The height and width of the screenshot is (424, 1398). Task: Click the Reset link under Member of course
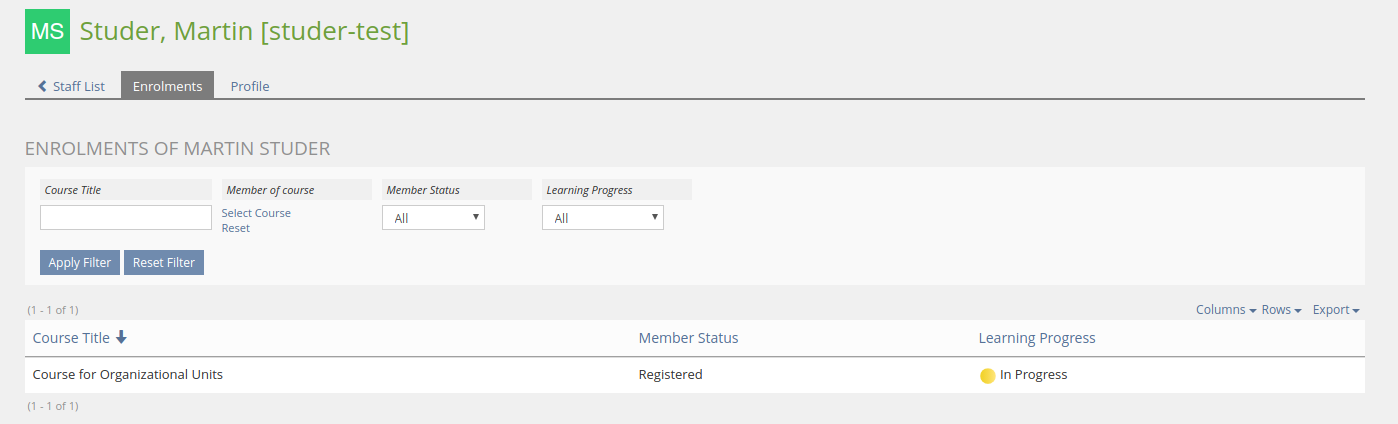[236, 228]
